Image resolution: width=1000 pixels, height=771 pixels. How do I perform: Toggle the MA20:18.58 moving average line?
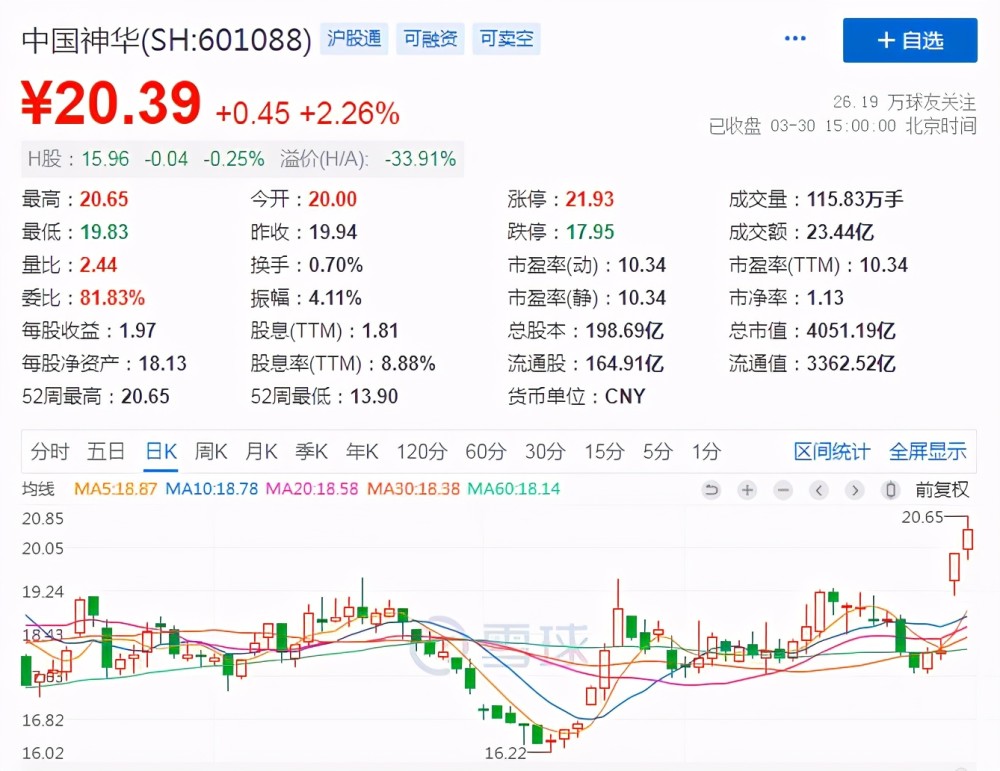[x=312, y=489]
